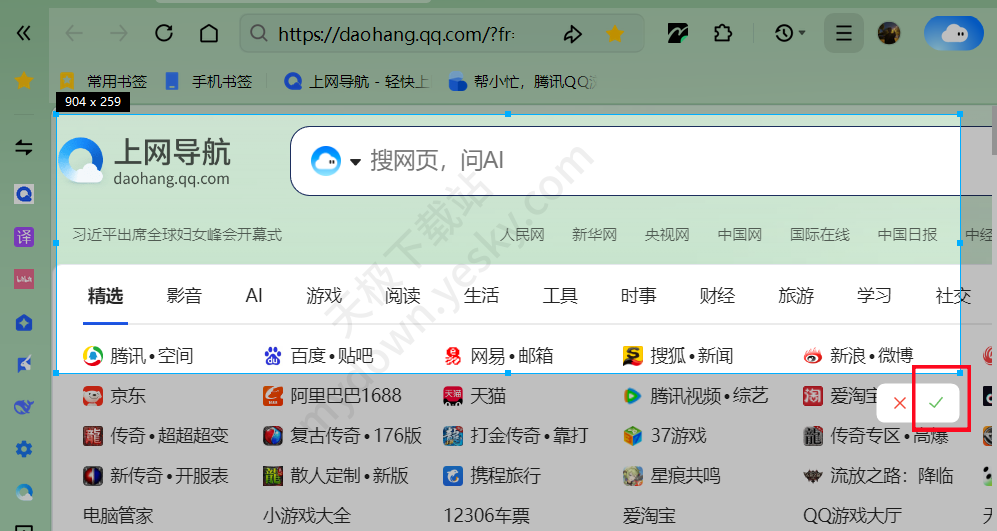Switch to the 影音 tab
This screenshot has height=531, width=997.
click(184, 296)
